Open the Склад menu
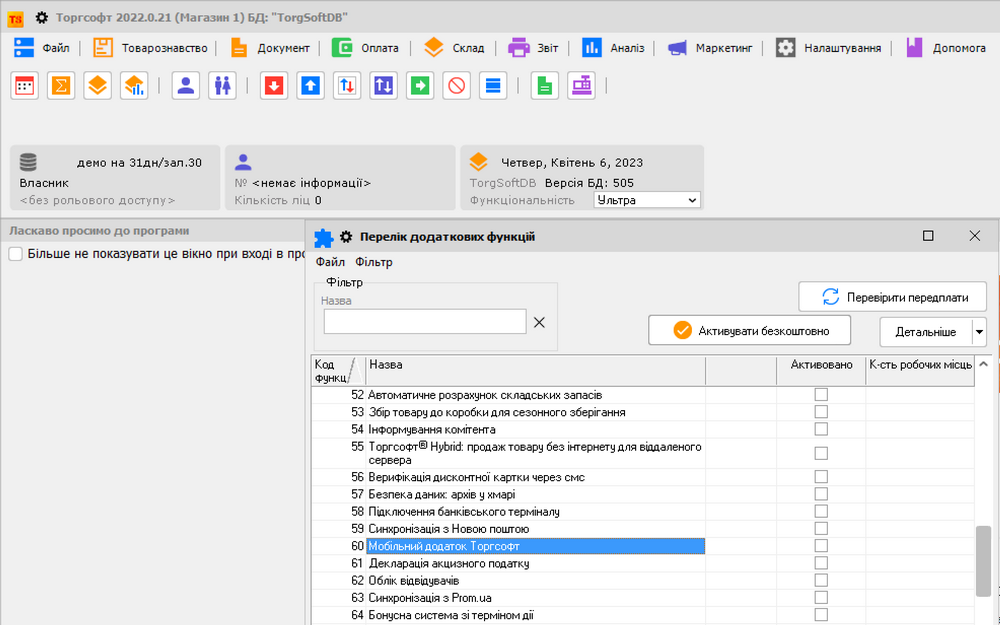 pos(454,47)
